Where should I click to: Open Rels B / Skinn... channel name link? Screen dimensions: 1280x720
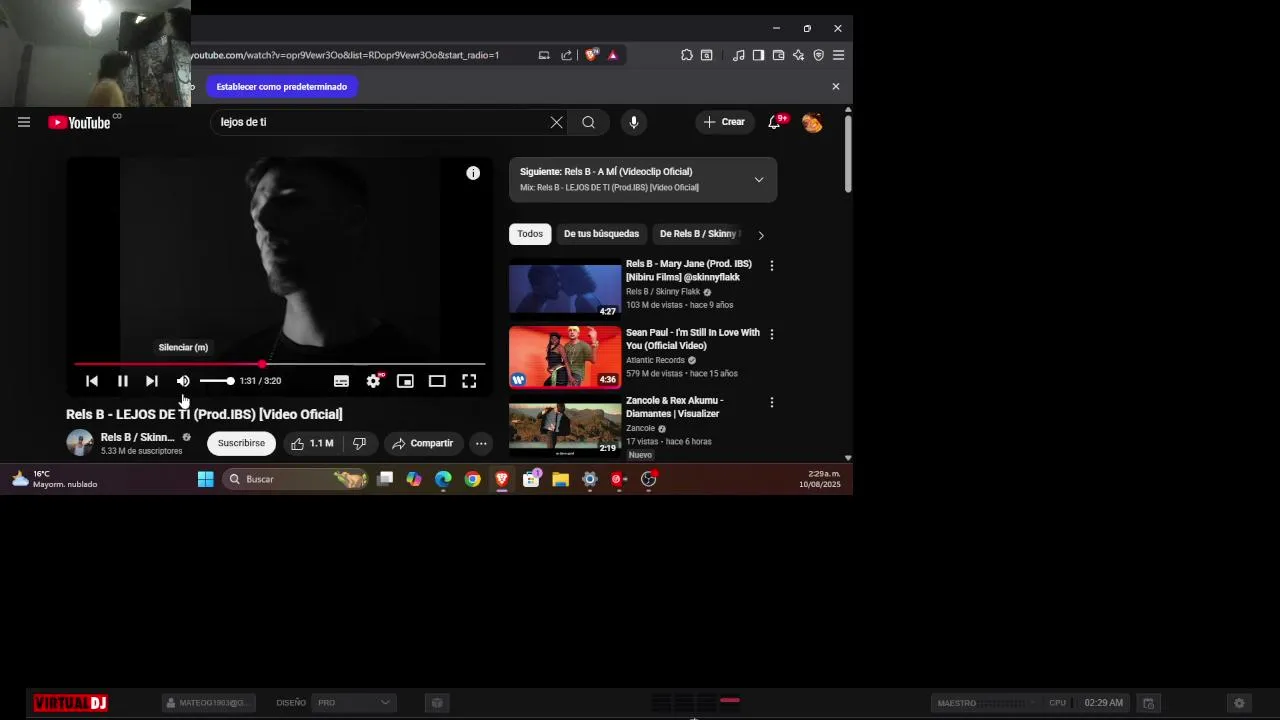click(137, 437)
